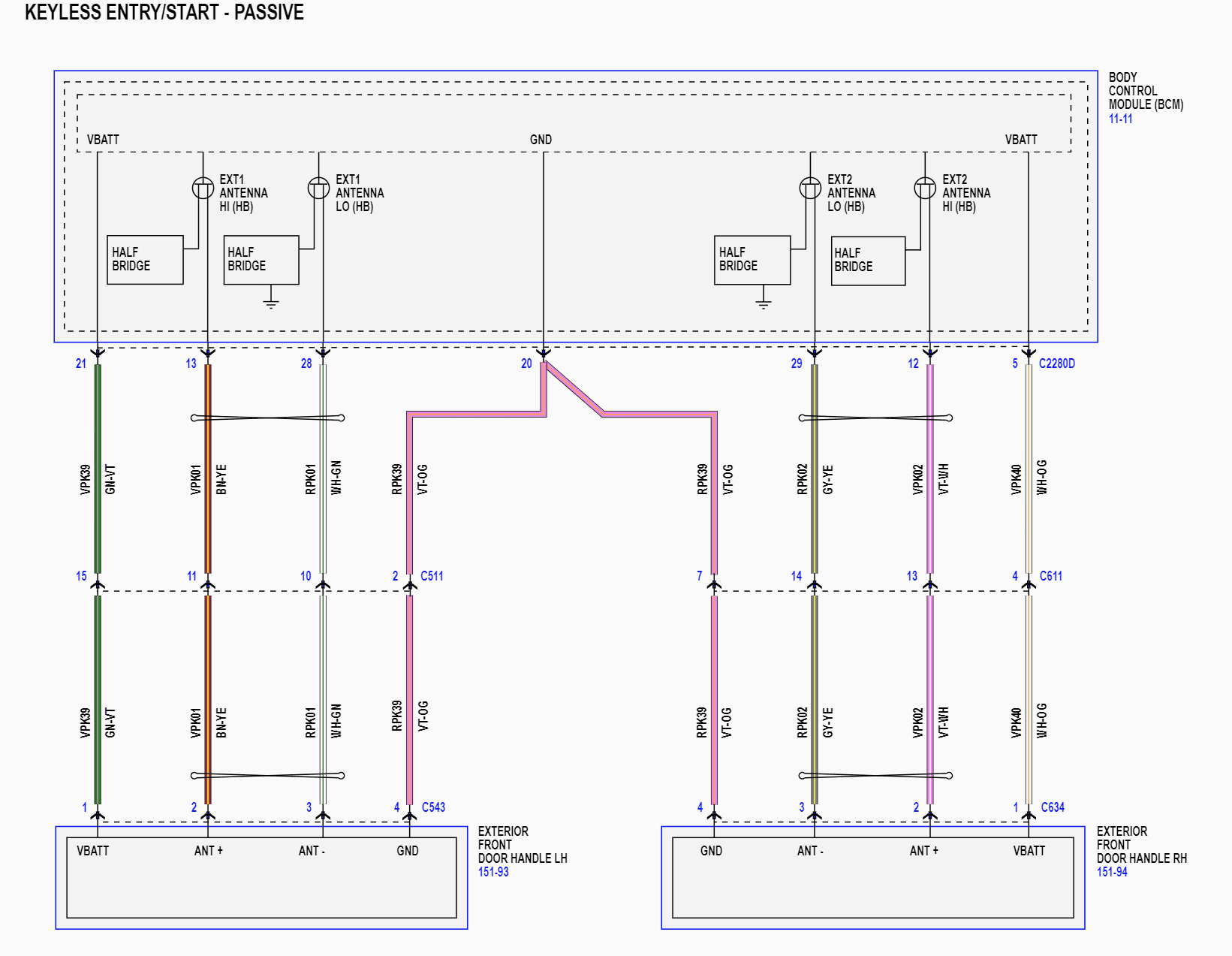Click C511 pin 10 terminal
This screenshot has height=956, width=1232.
pos(323,584)
